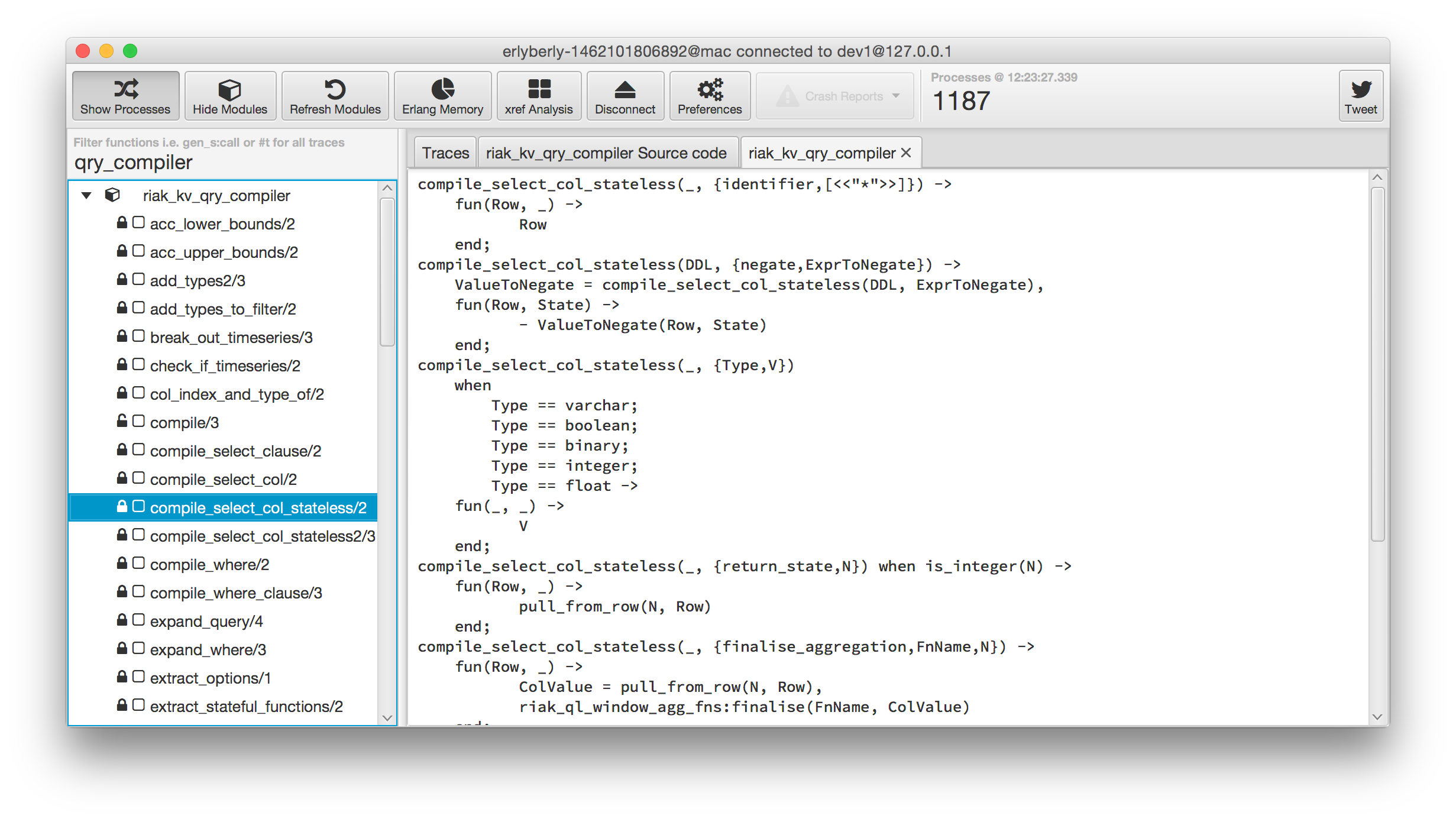Collapse the riak_kv_qry_compiler module tree
This screenshot has width=1456, height=822.
click(86, 195)
